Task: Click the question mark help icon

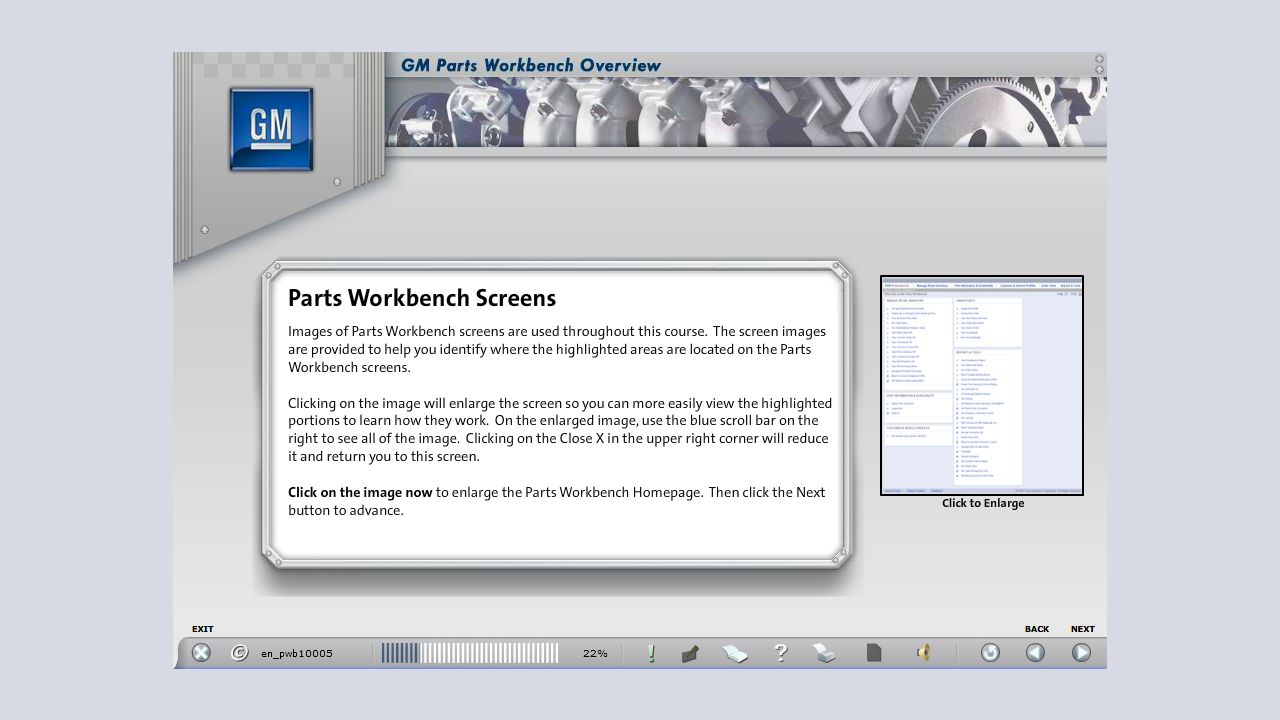Action: pyautogui.click(x=781, y=653)
